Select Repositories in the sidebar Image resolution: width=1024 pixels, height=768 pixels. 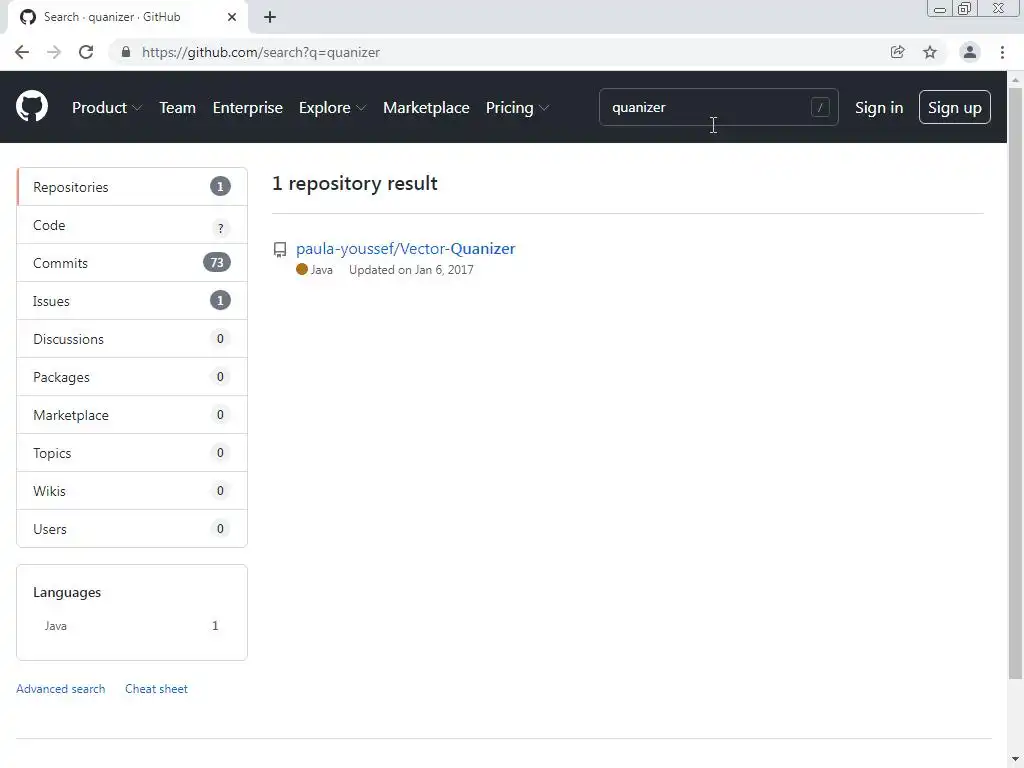click(x=132, y=187)
